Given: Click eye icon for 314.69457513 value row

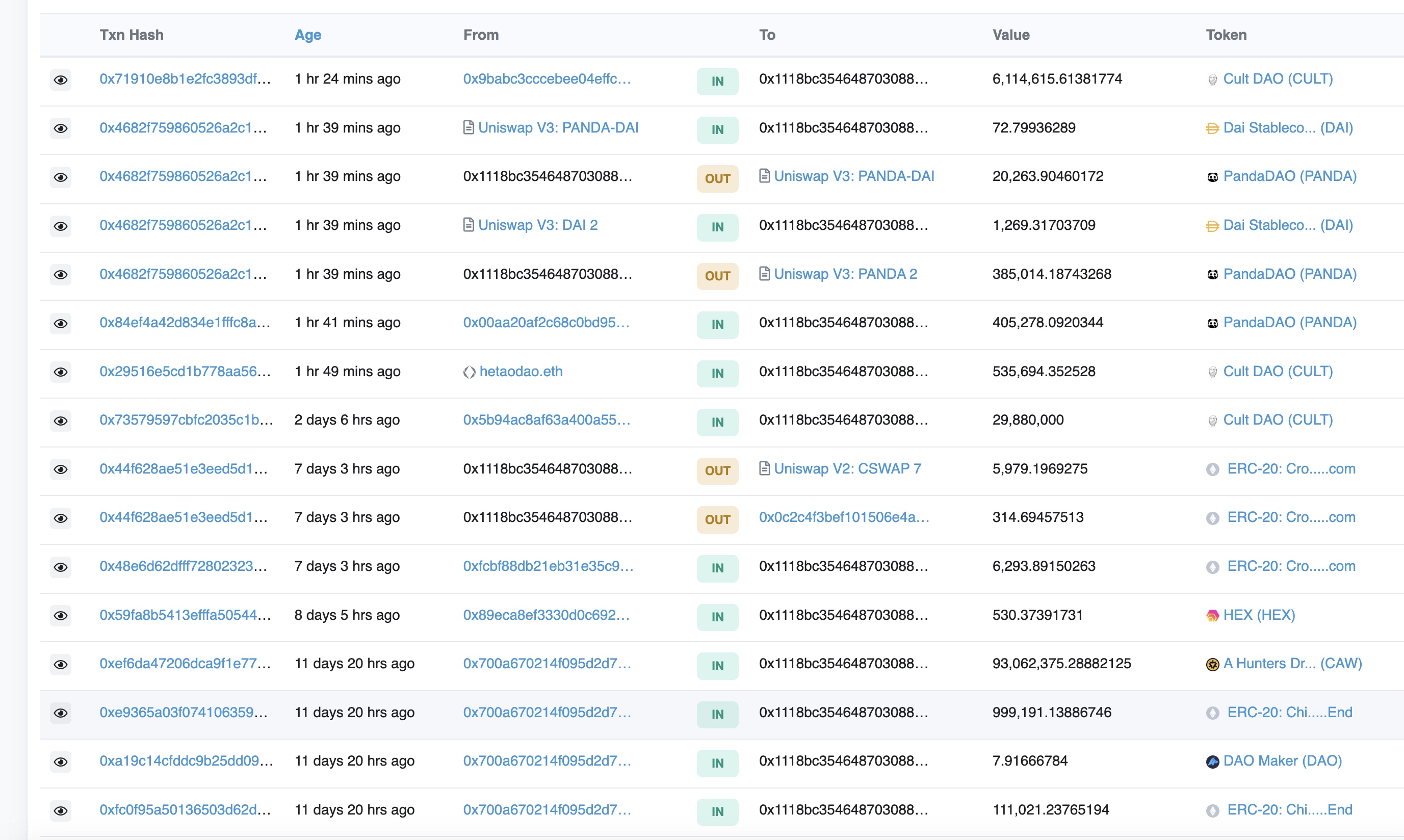Looking at the screenshot, I should 61,518.
